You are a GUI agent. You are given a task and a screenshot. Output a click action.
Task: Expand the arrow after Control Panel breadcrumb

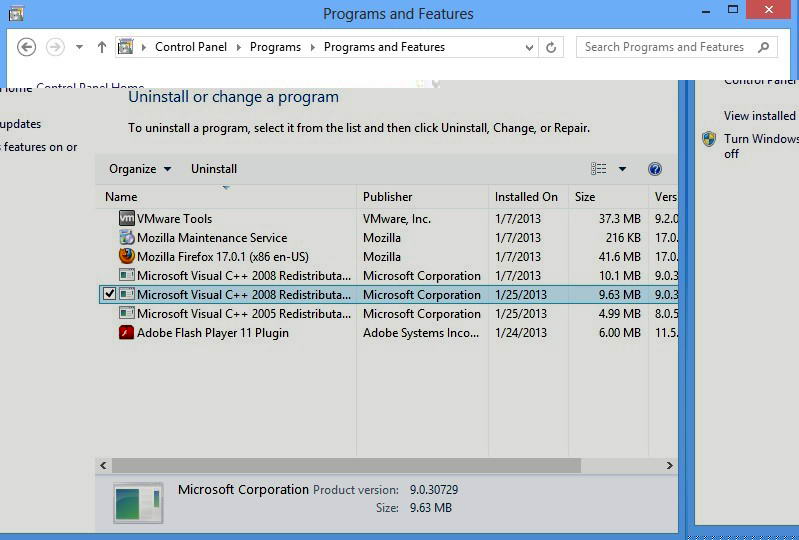coord(238,47)
